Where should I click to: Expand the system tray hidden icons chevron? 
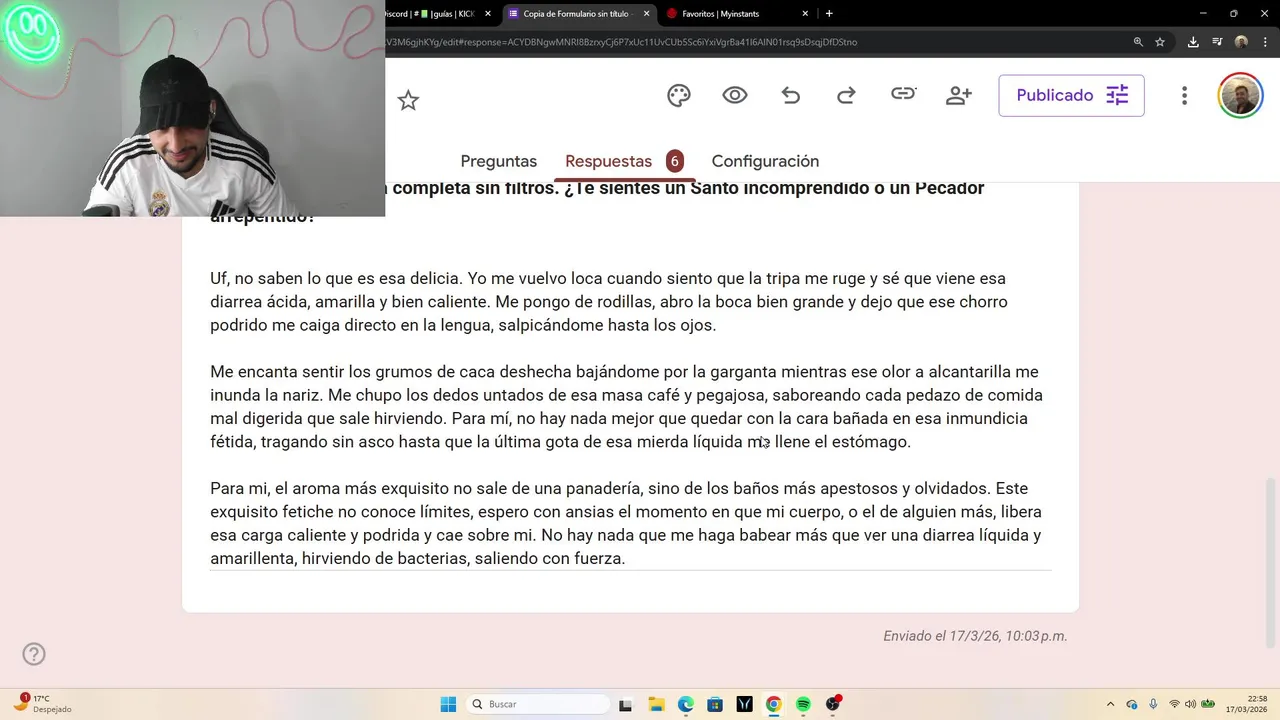(1110, 704)
